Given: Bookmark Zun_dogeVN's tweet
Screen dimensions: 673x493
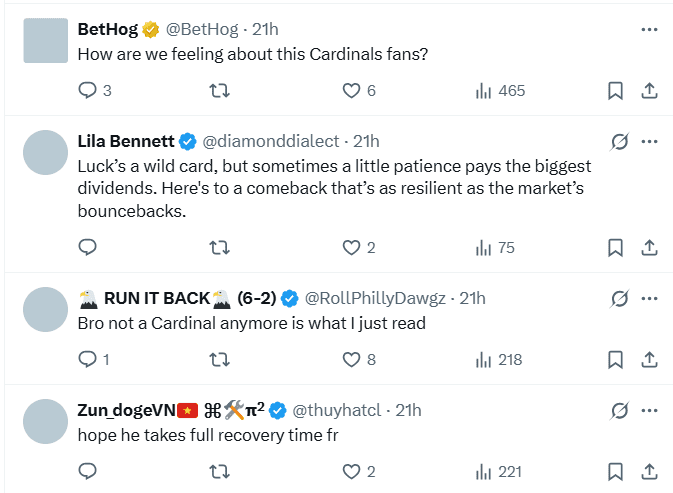Looking at the screenshot, I should point(616,471).
